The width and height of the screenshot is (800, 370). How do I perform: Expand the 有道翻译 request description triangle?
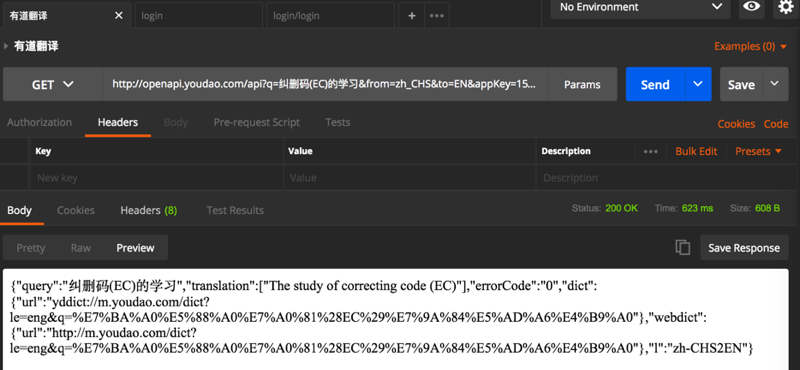(x=6, y=46)
